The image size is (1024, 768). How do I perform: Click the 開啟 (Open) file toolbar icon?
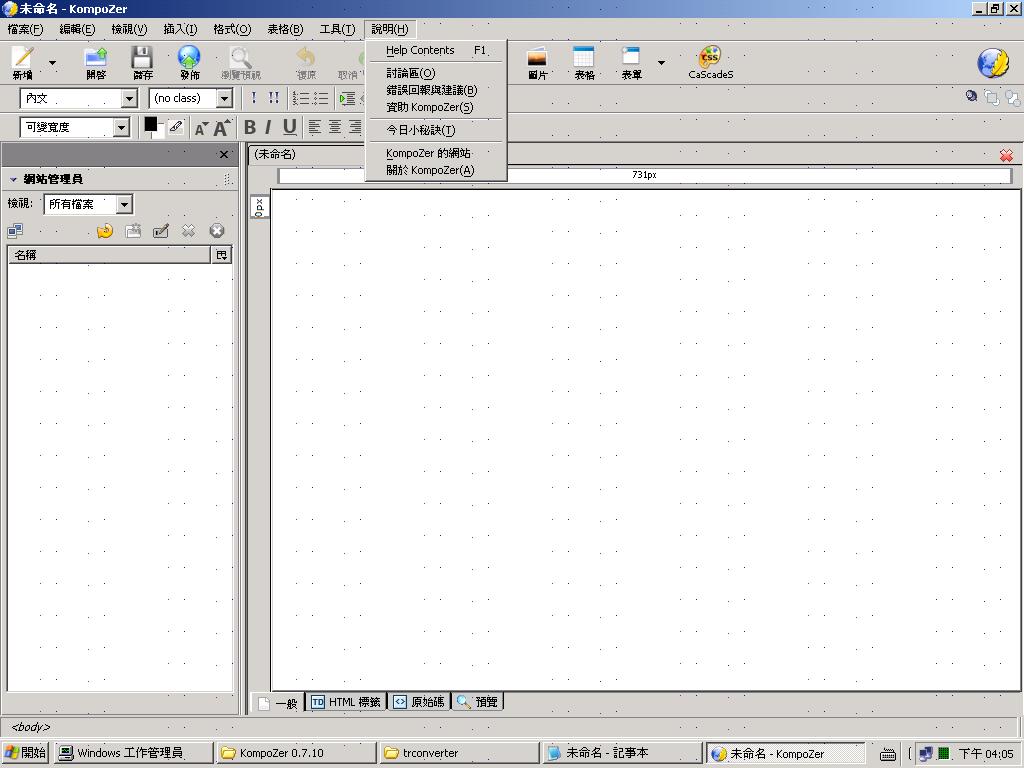click(95, 60)
